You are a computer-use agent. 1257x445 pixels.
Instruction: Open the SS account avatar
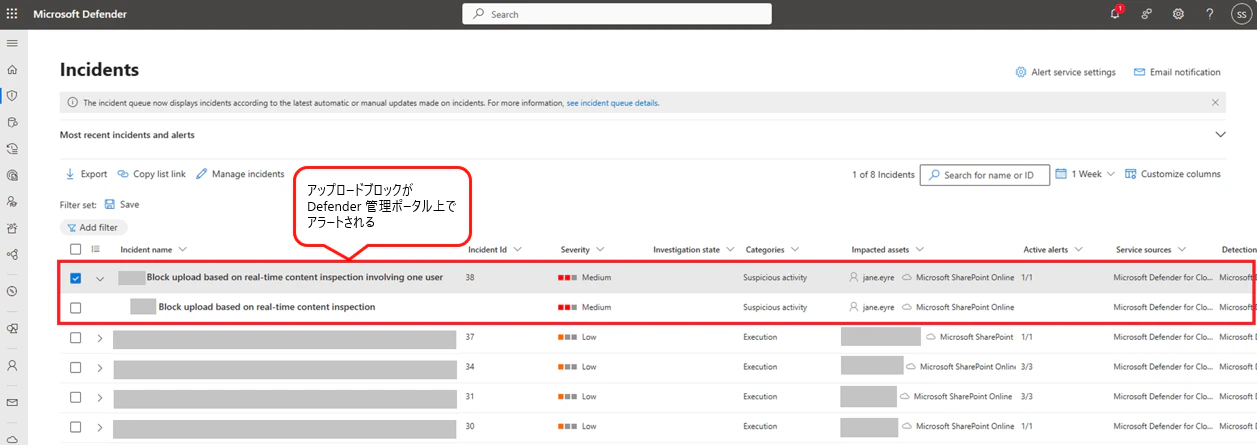coord(1240,14)
